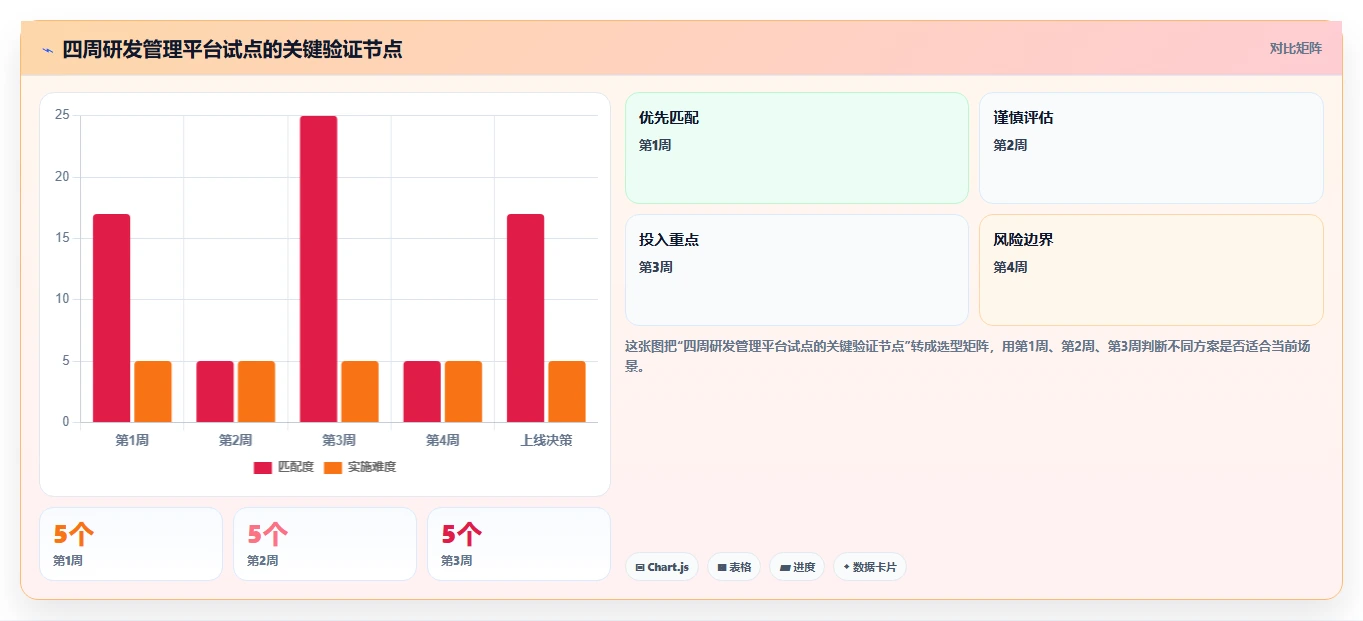1363x621 pixels.
Task: Toggle the 实施难度 legend entry
Action: pos(360,467)
